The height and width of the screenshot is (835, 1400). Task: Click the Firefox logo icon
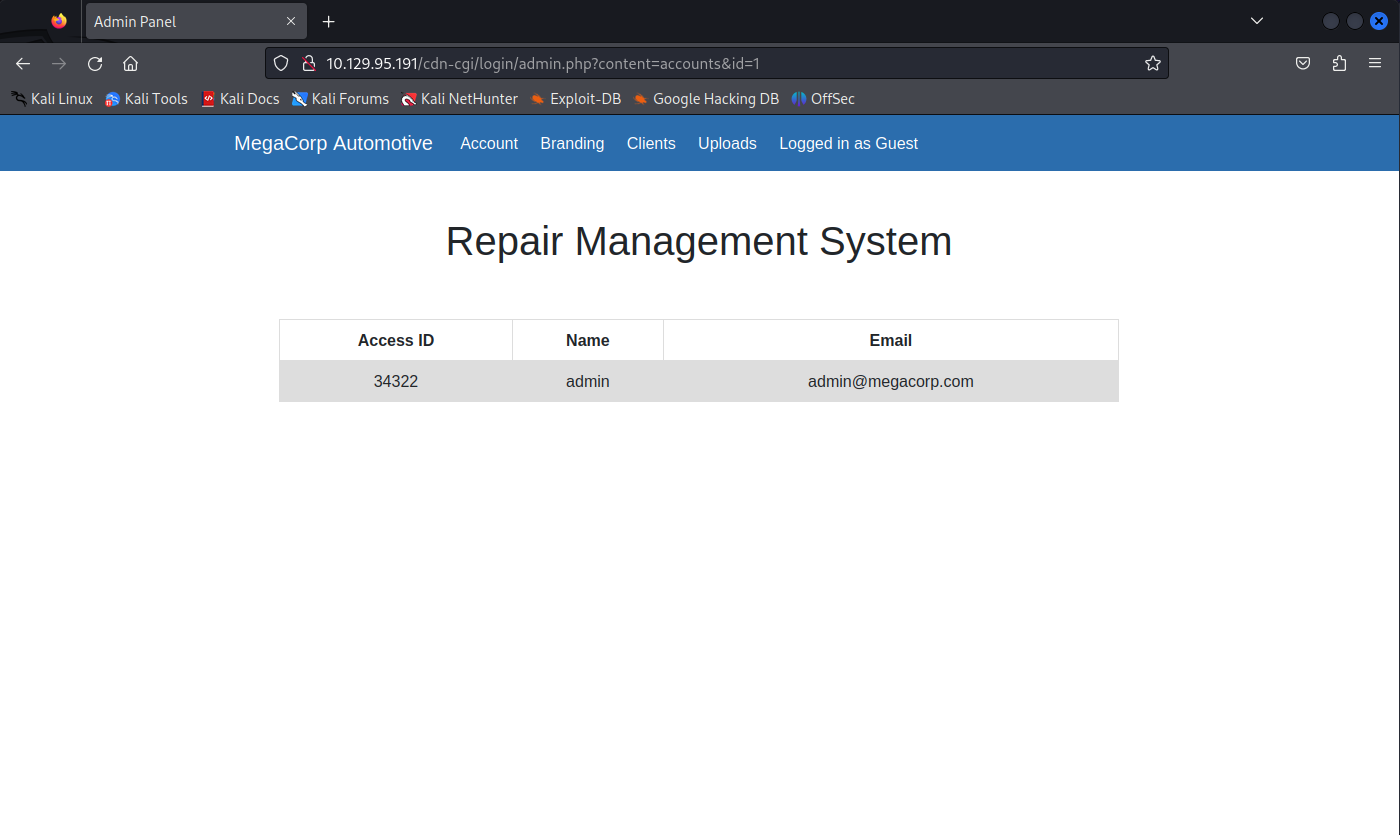coord(59,21)
